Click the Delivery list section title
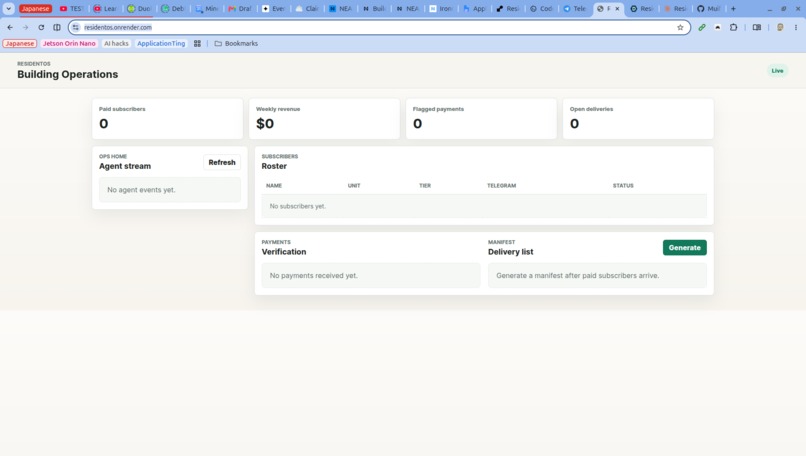The image size is (806, 456). click(510, 252)
